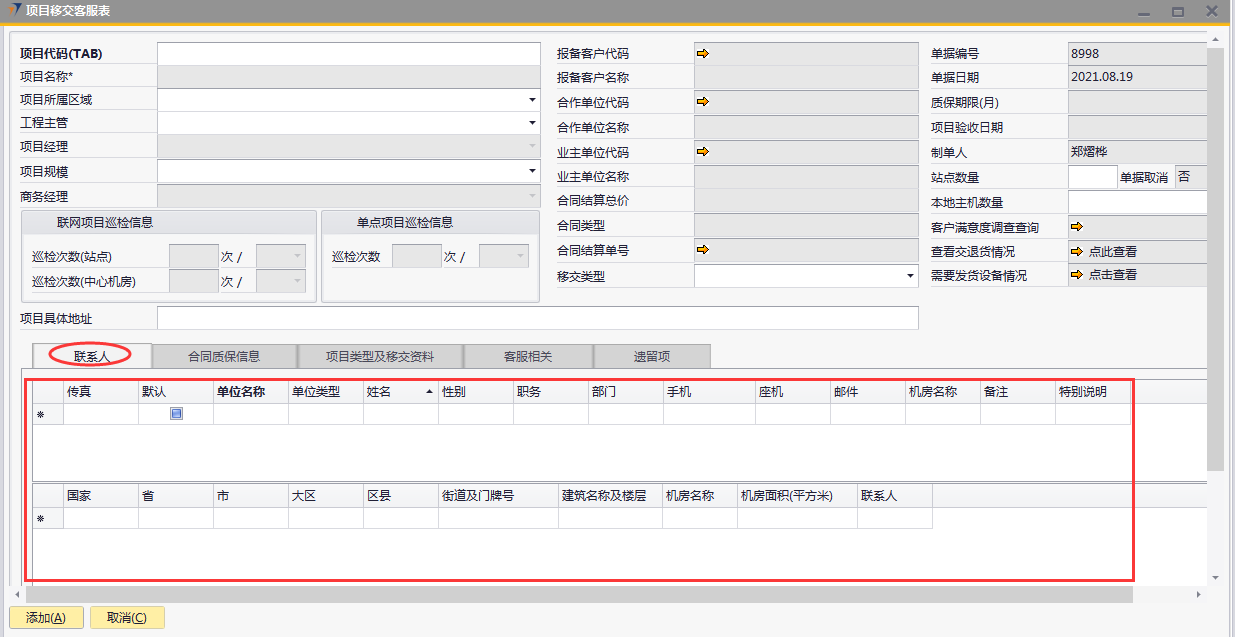
Task: Open the 工程主管 dropdown list
Action: [x=532, y=123]
